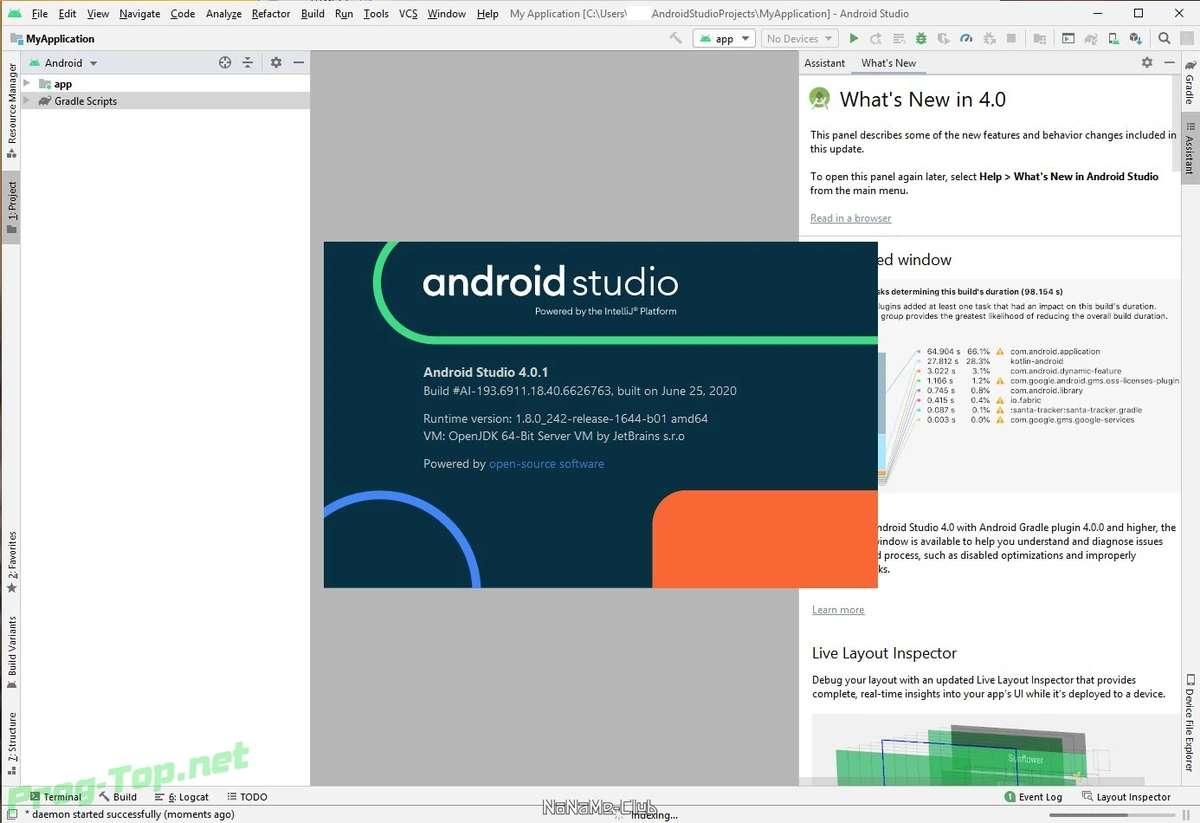This screenshot has height=823, width=1200.
Task: Select the app module tree row
Action: tap(165, 84)
